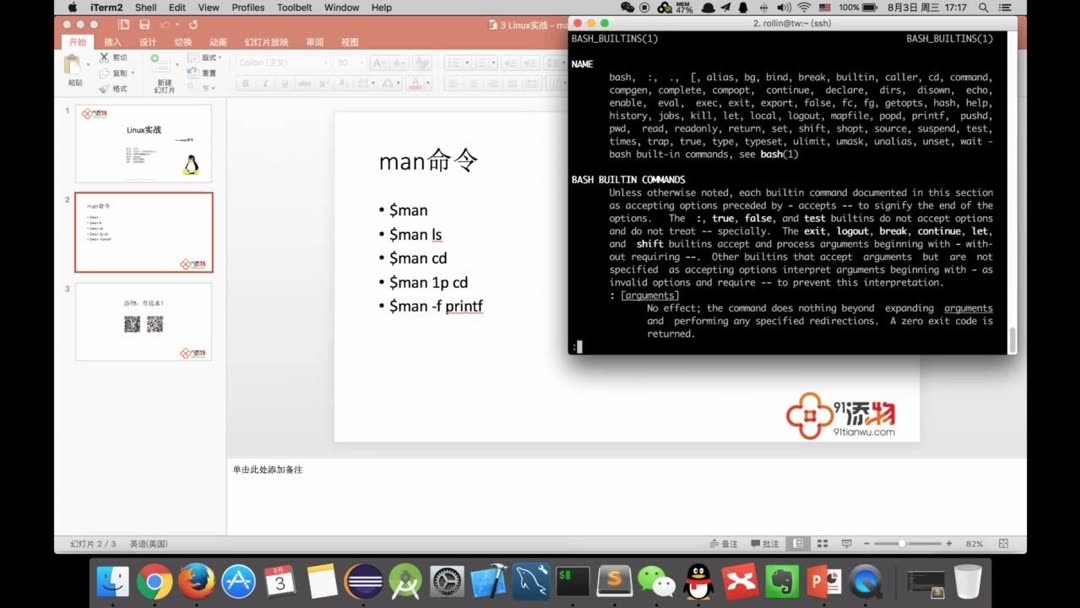The image size is (1080, 608).
Task: Start presentation with the slideshow icon
Action: pos(847,542)
